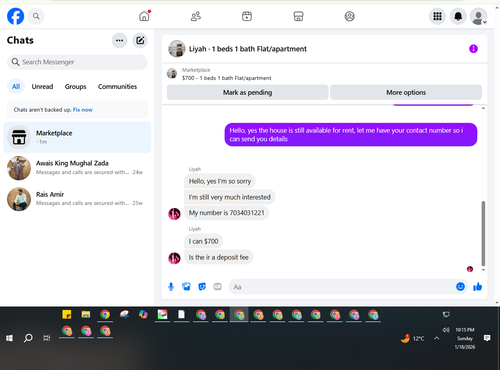Open conversation info purple icon

click(x=473, y=49)
